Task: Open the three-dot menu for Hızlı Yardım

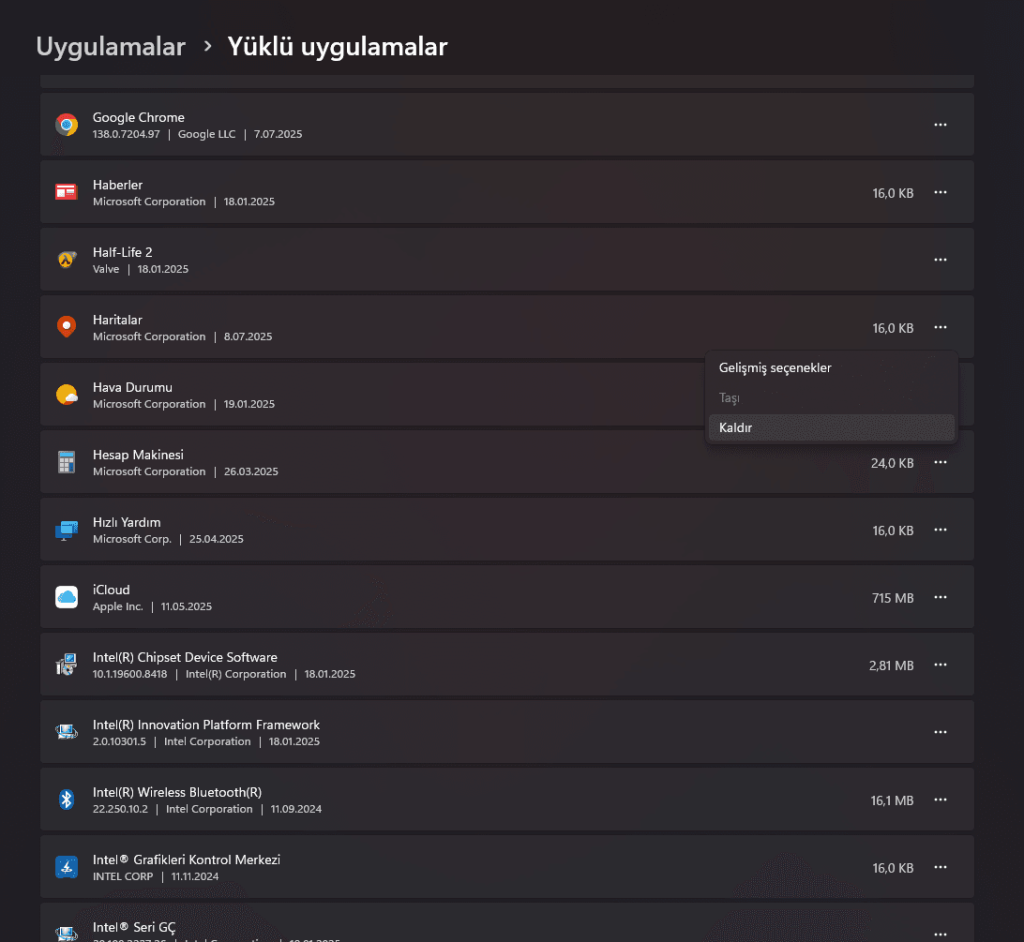Action: (940, 530)
